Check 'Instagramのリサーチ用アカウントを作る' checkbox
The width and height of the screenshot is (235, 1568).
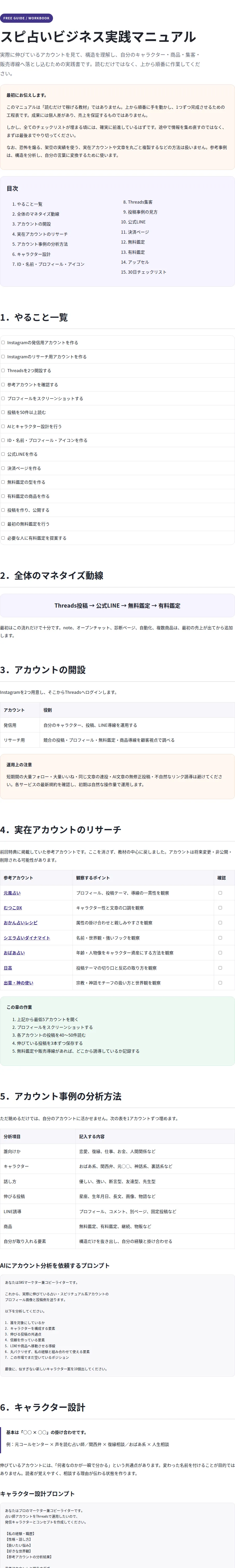(x=3, y=357)
